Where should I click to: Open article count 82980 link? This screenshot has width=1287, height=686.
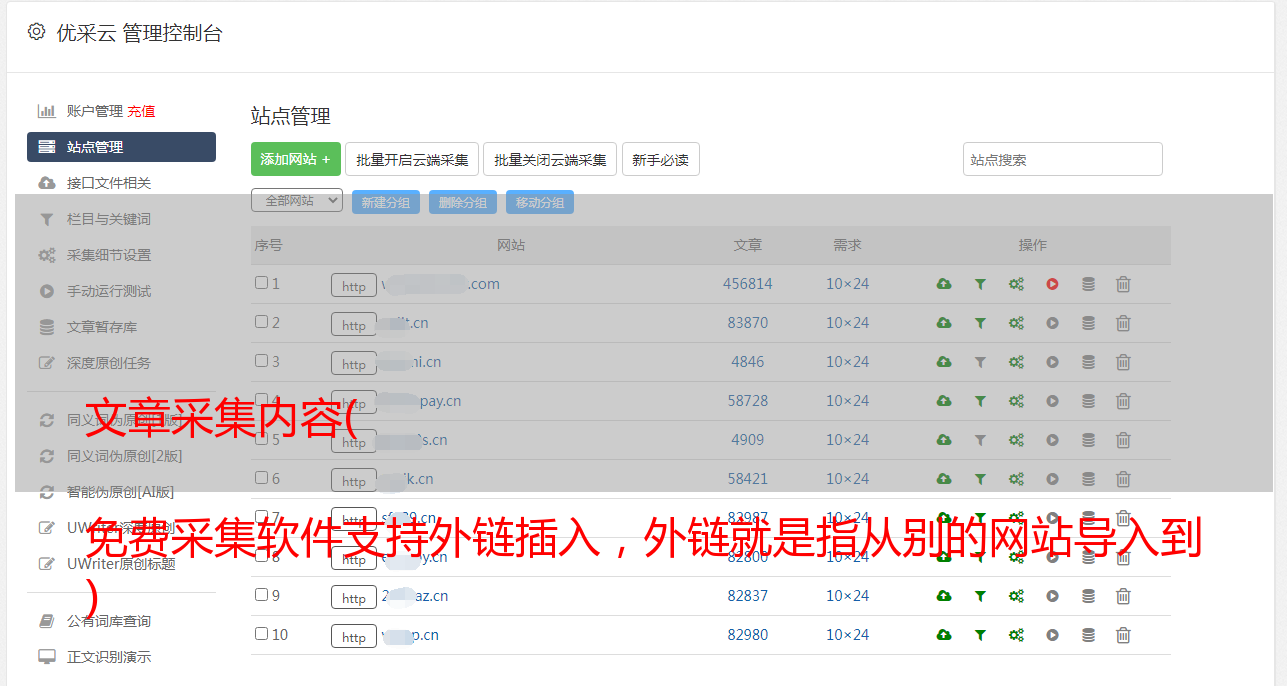pos(748,635)
